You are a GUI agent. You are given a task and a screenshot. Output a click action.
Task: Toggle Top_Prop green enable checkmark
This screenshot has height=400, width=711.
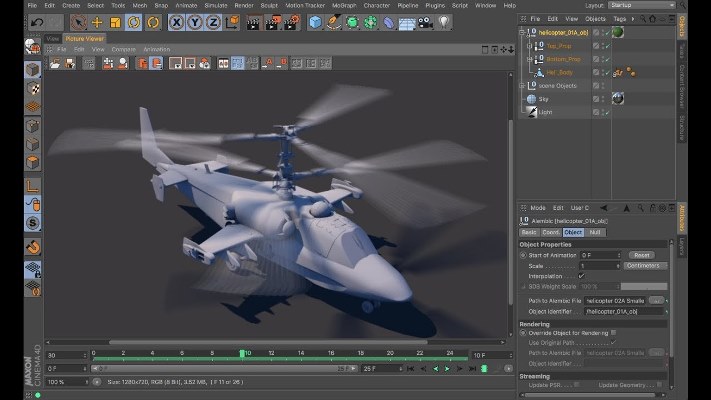(x=608, y=46)
